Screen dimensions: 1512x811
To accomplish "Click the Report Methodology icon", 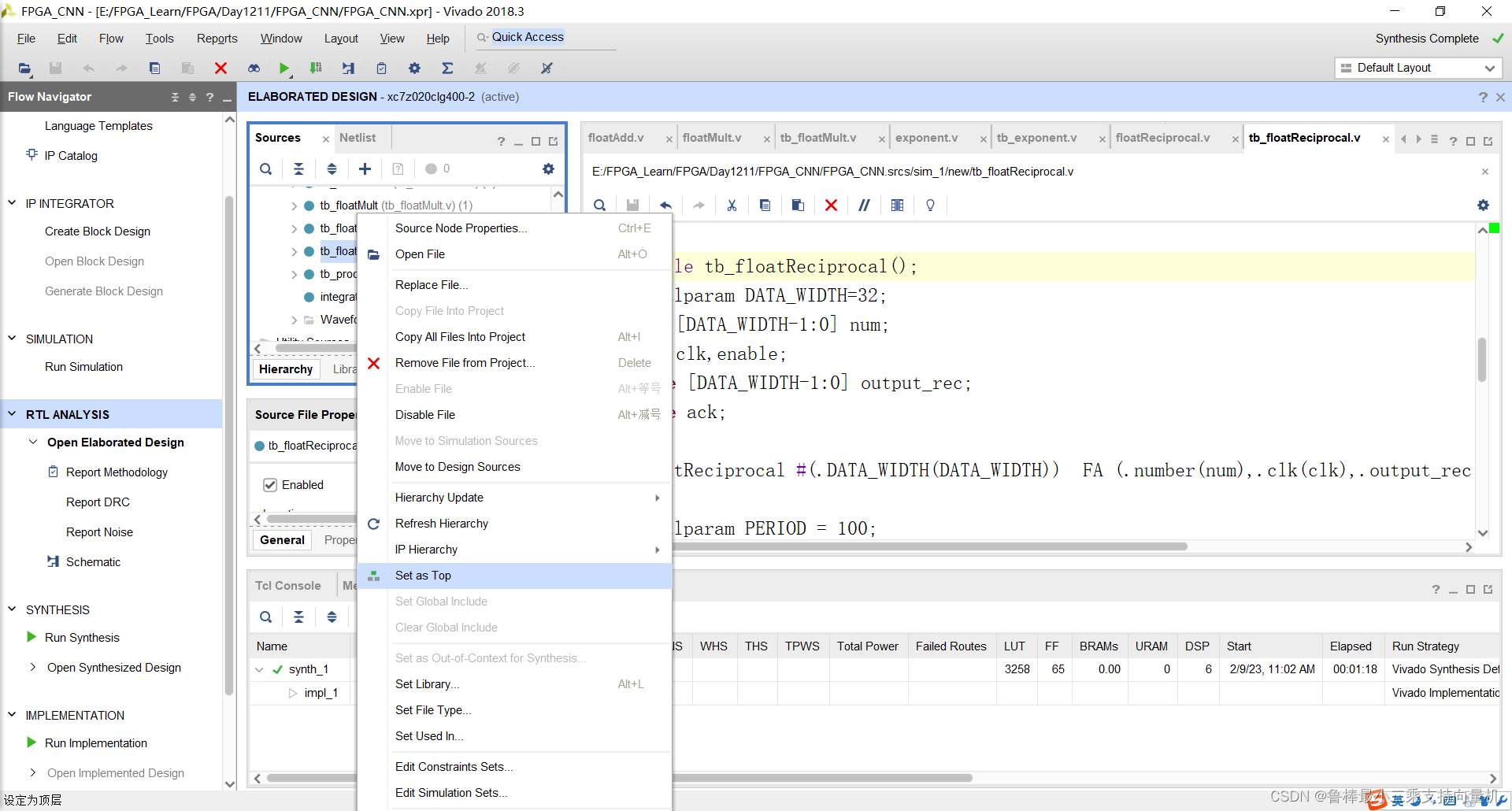I will click(53, 472).
